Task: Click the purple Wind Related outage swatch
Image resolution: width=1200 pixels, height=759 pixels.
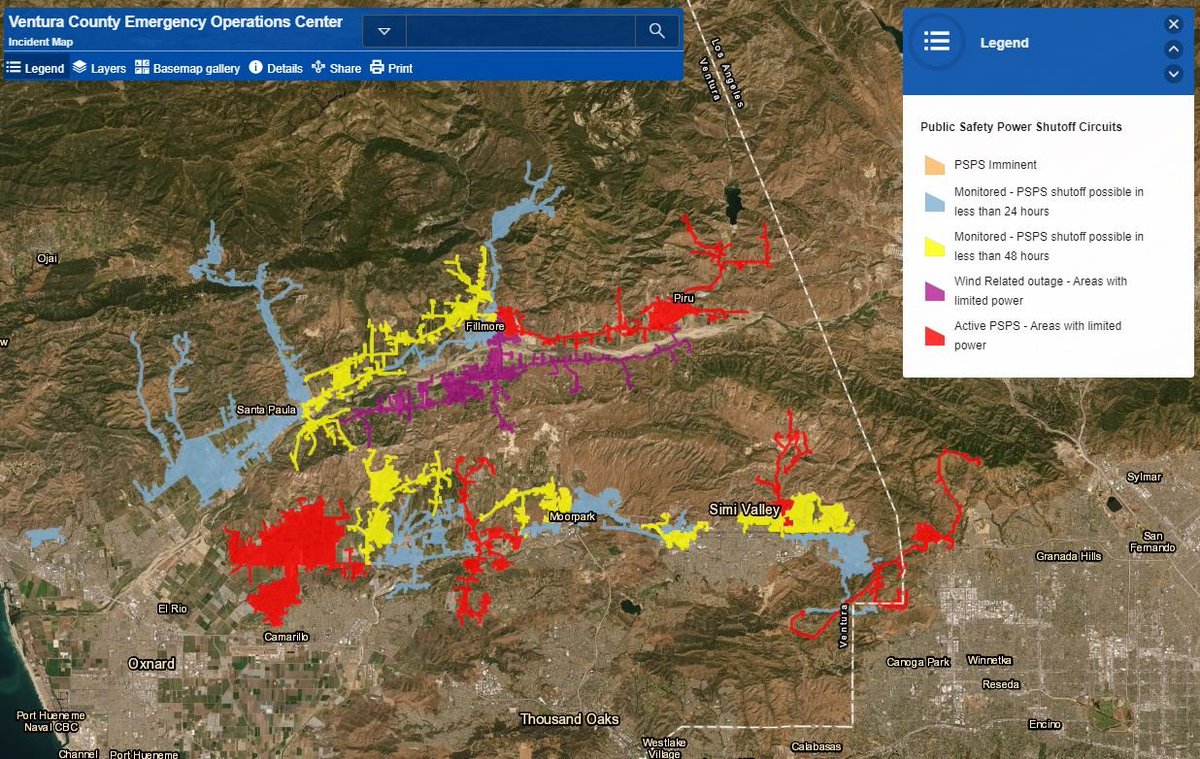Action: (934, 291)
